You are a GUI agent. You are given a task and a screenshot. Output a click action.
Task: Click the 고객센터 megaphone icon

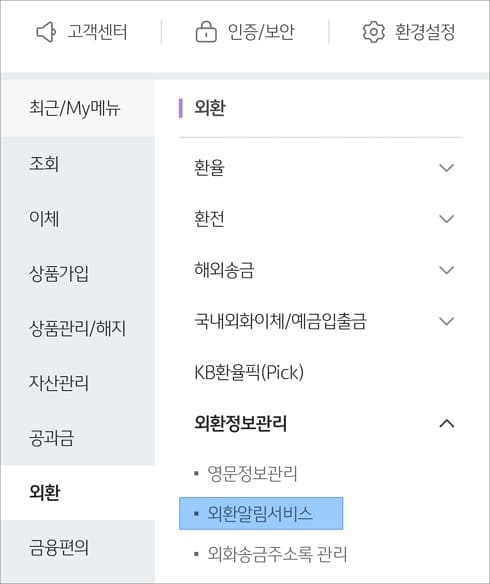(x=46, y=32)
